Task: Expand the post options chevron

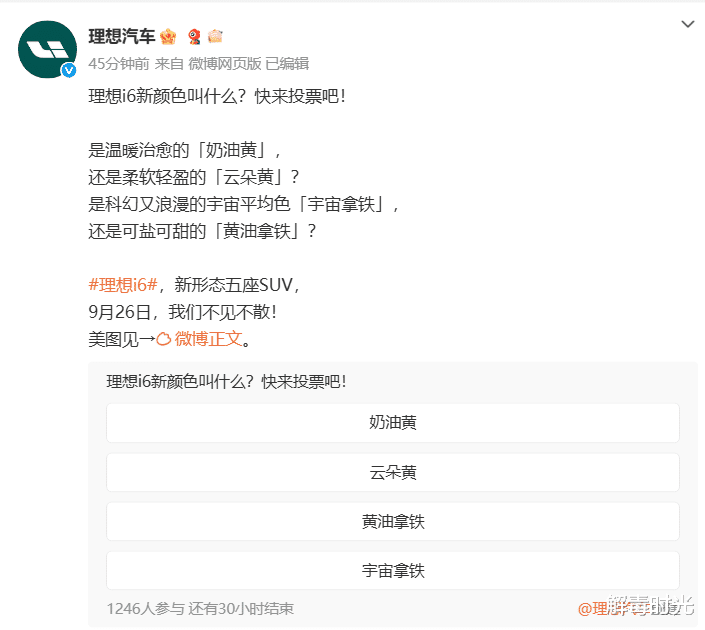Action: click(x=687, y=24)
